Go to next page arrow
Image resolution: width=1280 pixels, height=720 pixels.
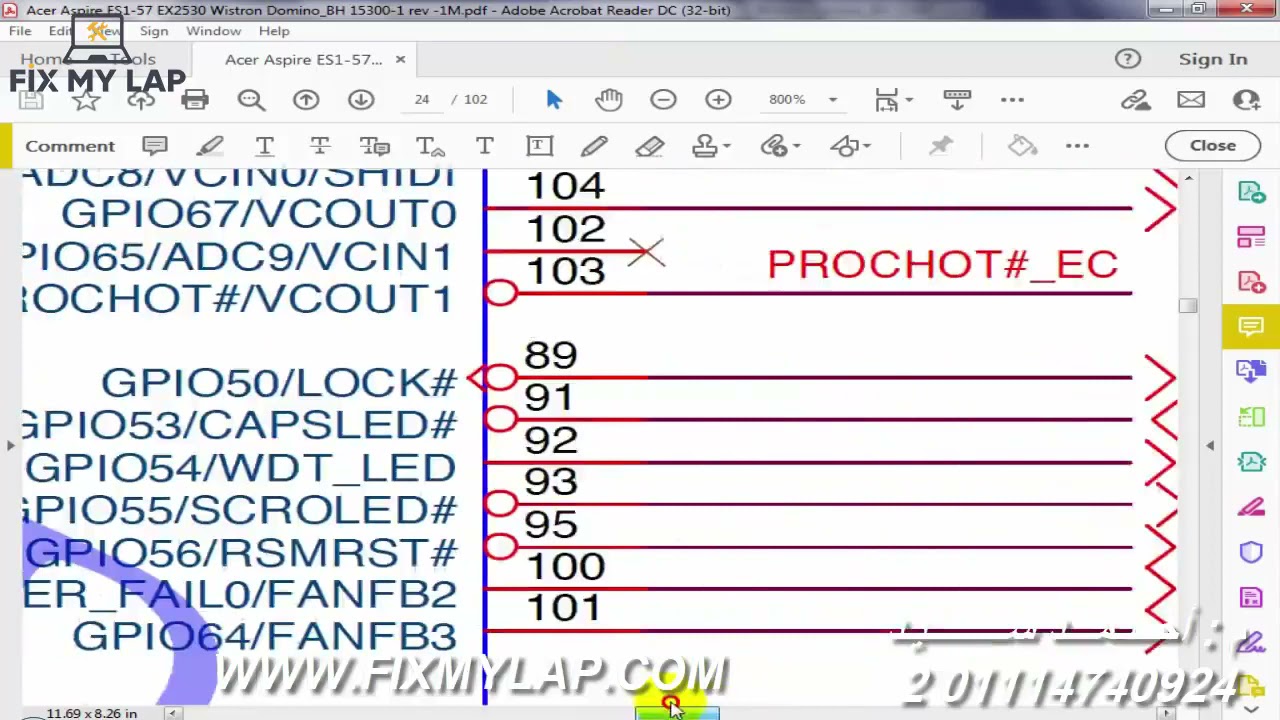361,99
